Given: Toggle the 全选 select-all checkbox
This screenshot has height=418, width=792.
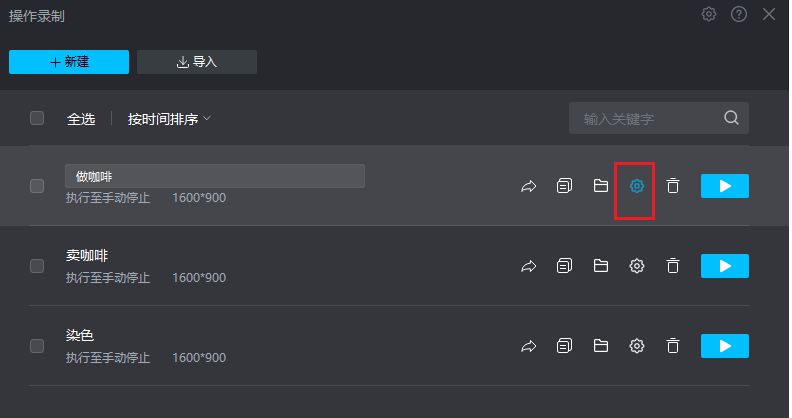Looking at the screenshot, I should tap(37, 118).
